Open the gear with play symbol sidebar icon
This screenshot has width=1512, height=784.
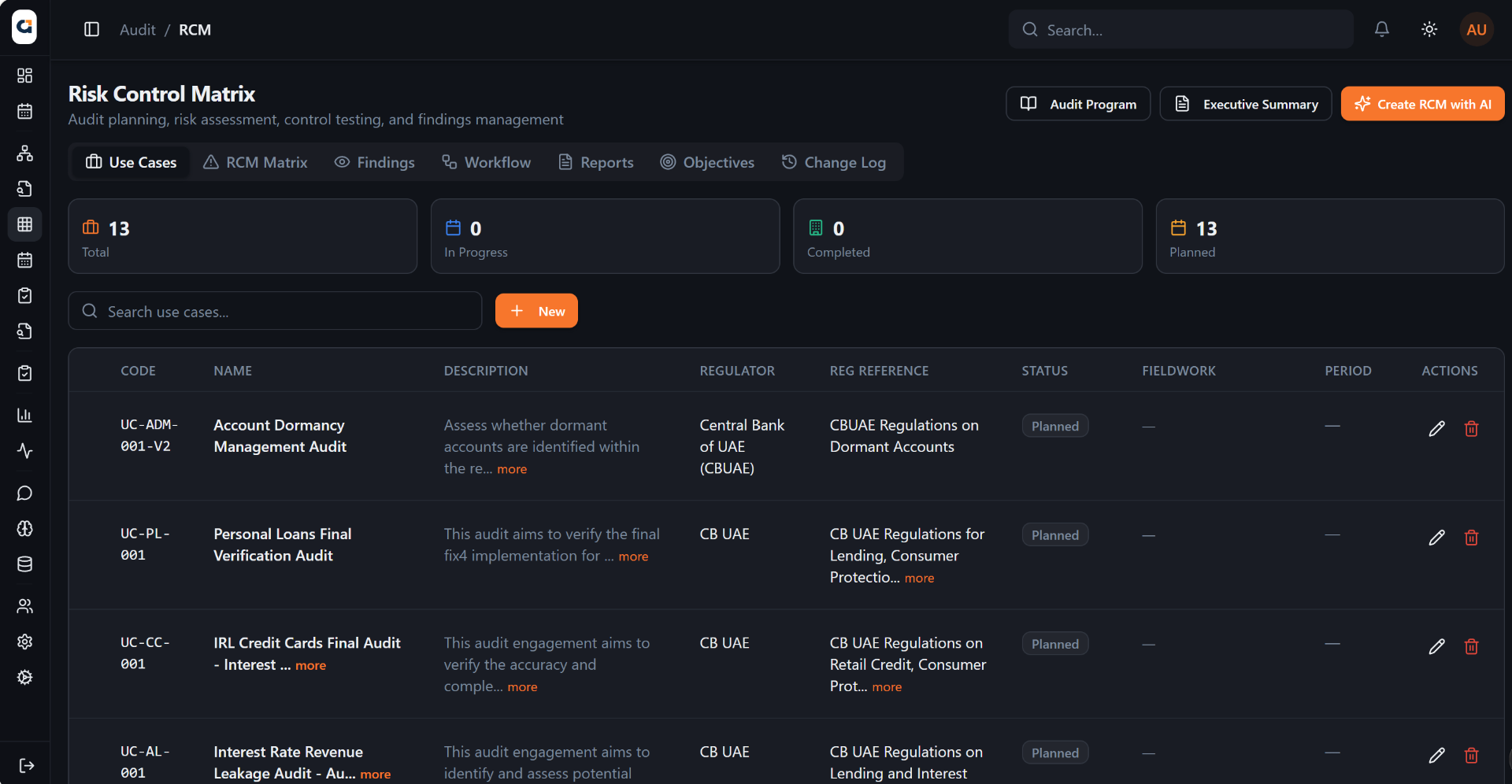pos(24,677)
